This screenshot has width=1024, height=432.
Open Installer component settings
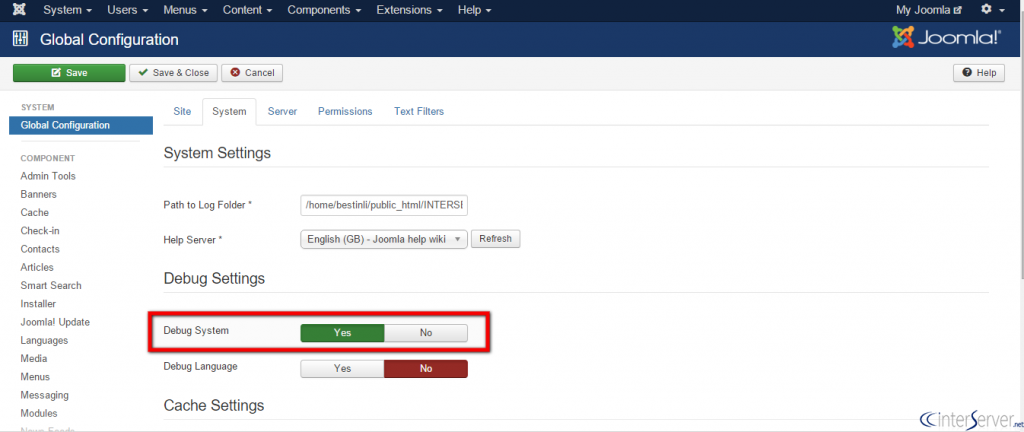(x=38, y=304)
